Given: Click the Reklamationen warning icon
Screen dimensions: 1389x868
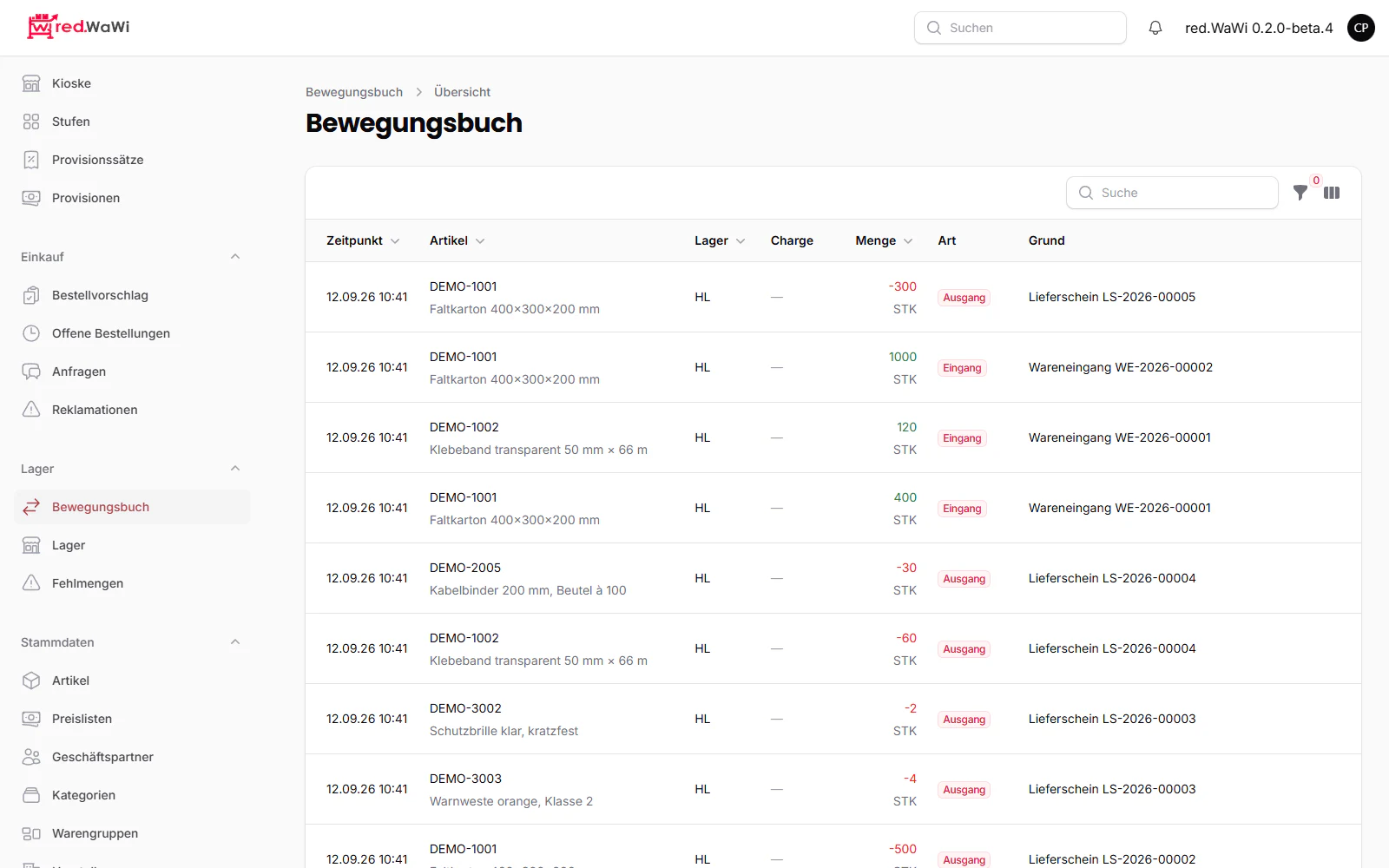Looking at the screenshot, I should (x=31, y=410).
